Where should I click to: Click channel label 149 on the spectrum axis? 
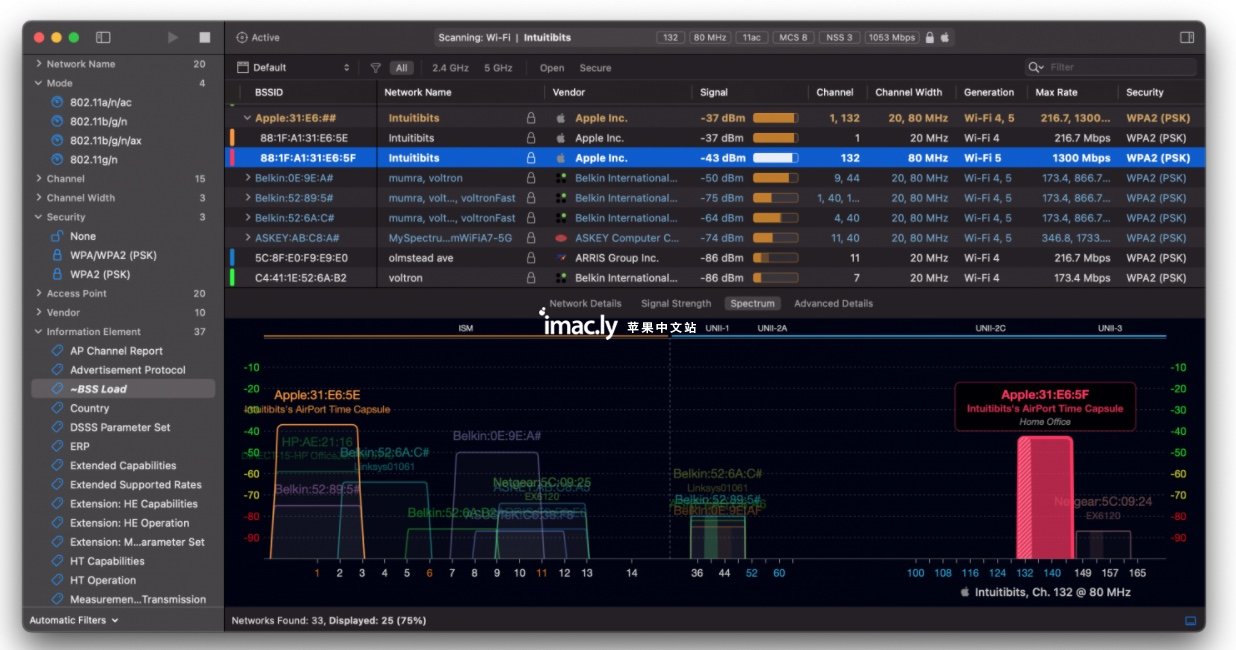(1082, 573)
